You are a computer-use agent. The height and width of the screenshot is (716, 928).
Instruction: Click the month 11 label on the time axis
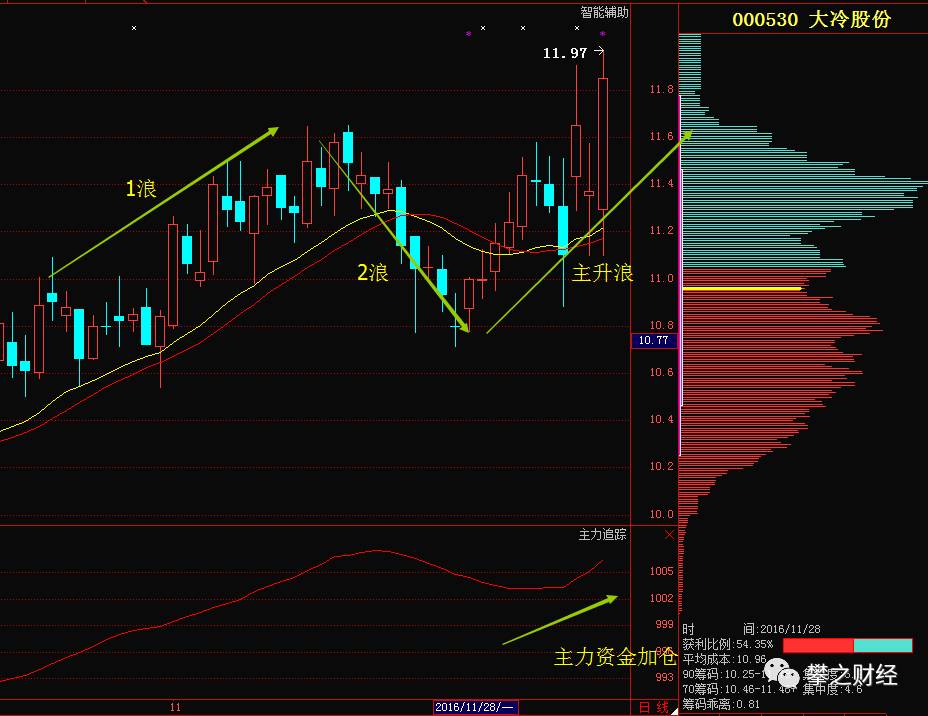pos(175,707)
